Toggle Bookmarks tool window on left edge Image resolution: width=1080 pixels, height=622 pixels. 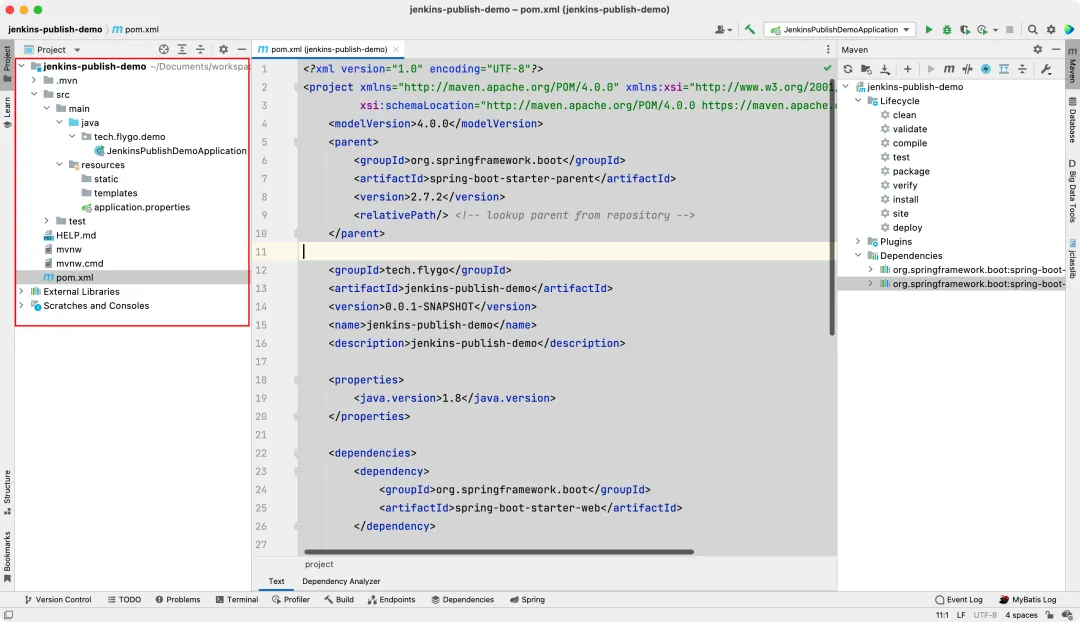7,557
